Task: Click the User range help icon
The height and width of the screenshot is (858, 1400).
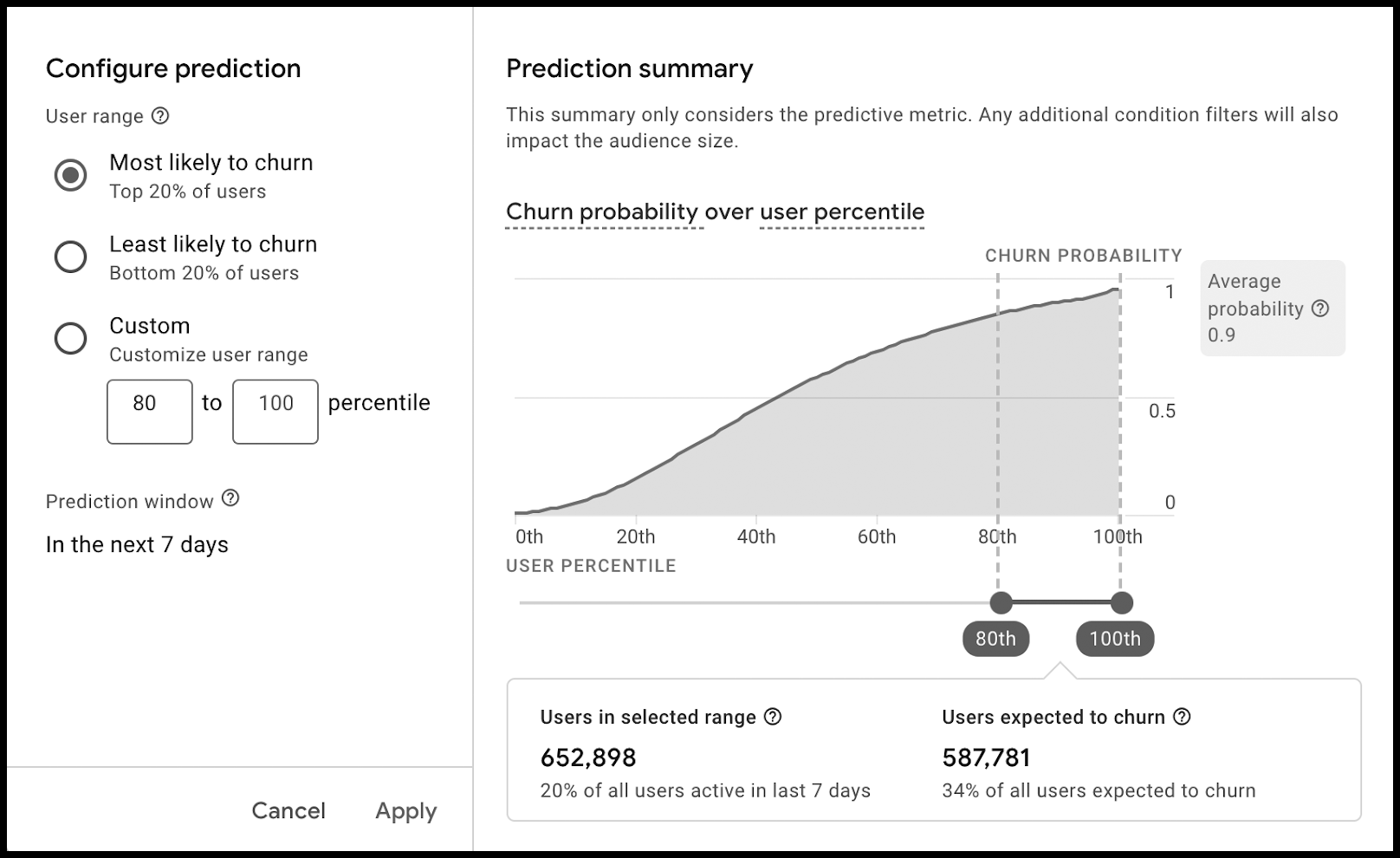Action: tap(160, 116)
